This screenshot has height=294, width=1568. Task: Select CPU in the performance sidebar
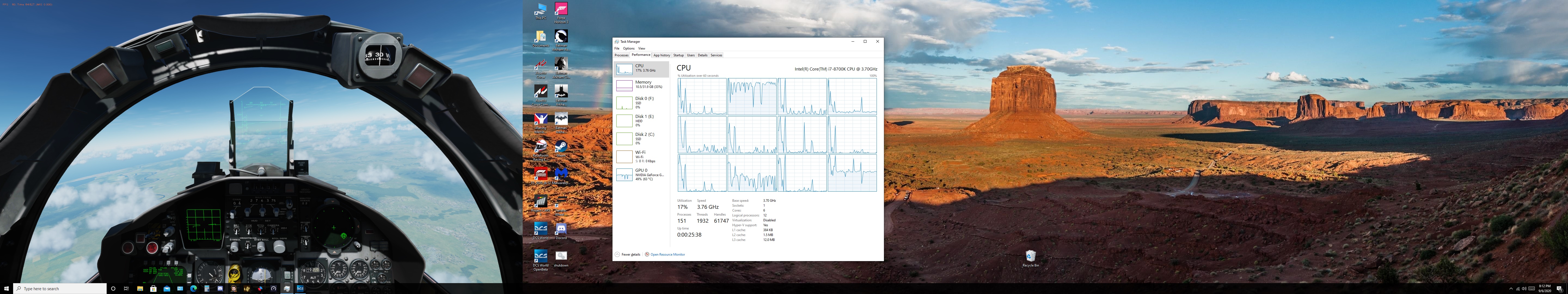click(642, 69)
